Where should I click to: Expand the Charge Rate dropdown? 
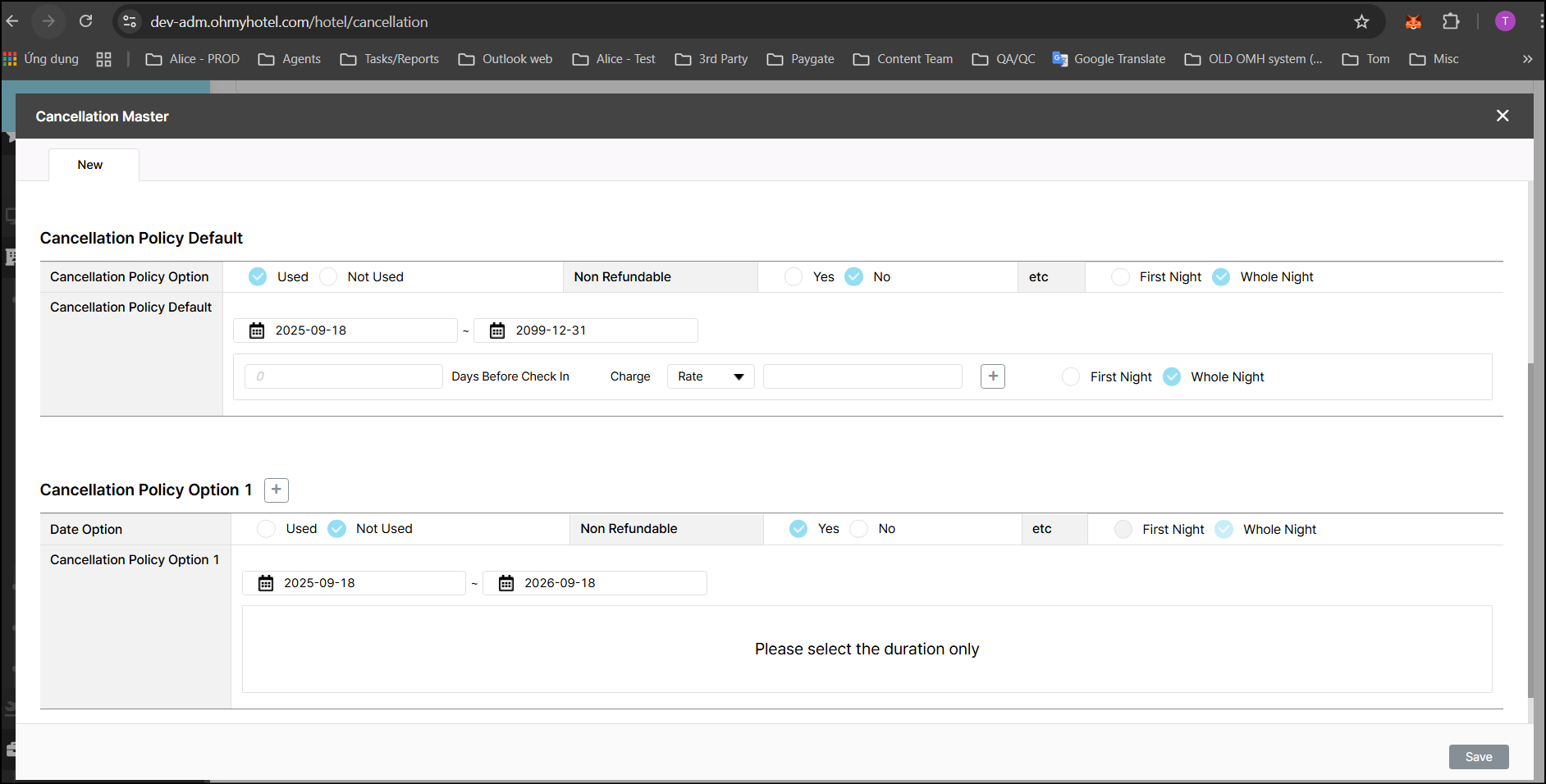[x=710, y=376]
